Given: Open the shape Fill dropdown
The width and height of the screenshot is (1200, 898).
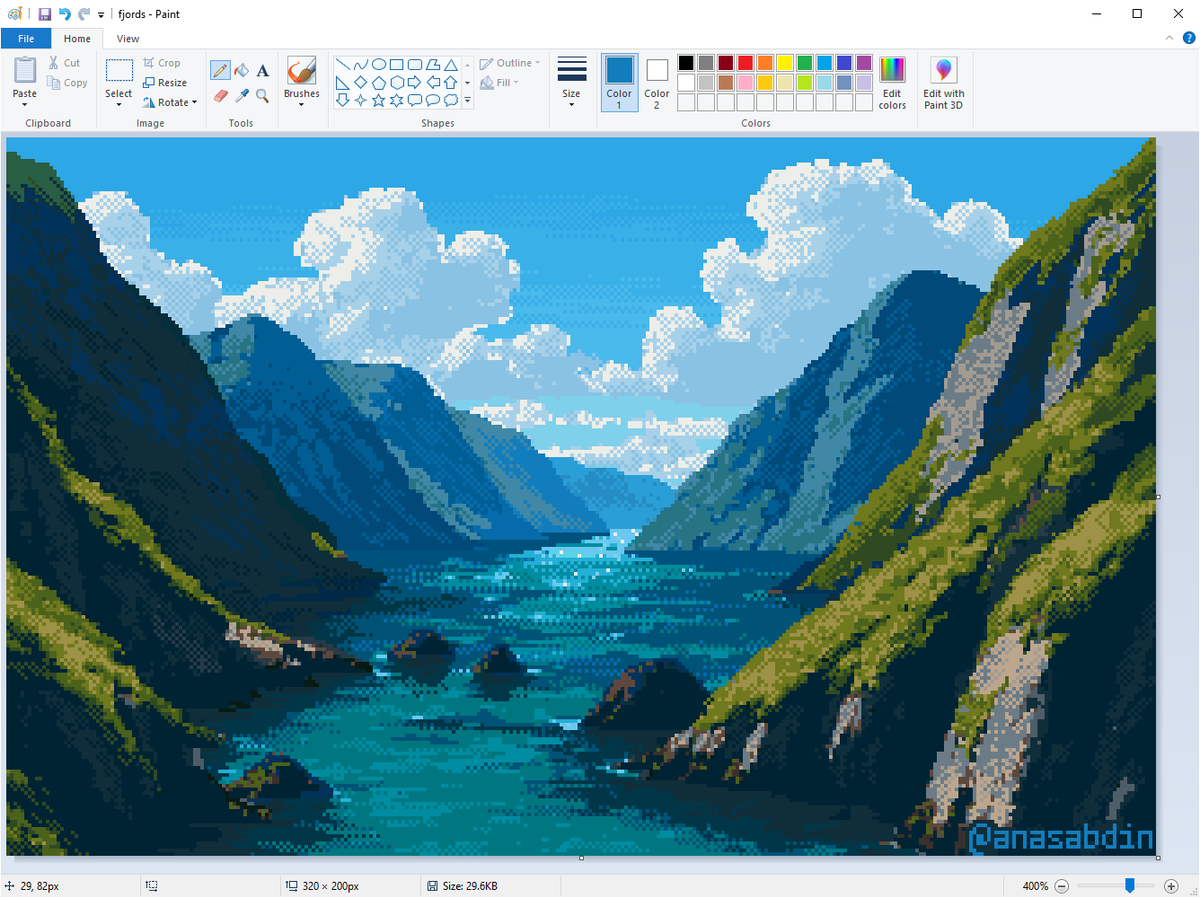Looking at the screenshot, I should pyautogui.click(x=499, y=83).
